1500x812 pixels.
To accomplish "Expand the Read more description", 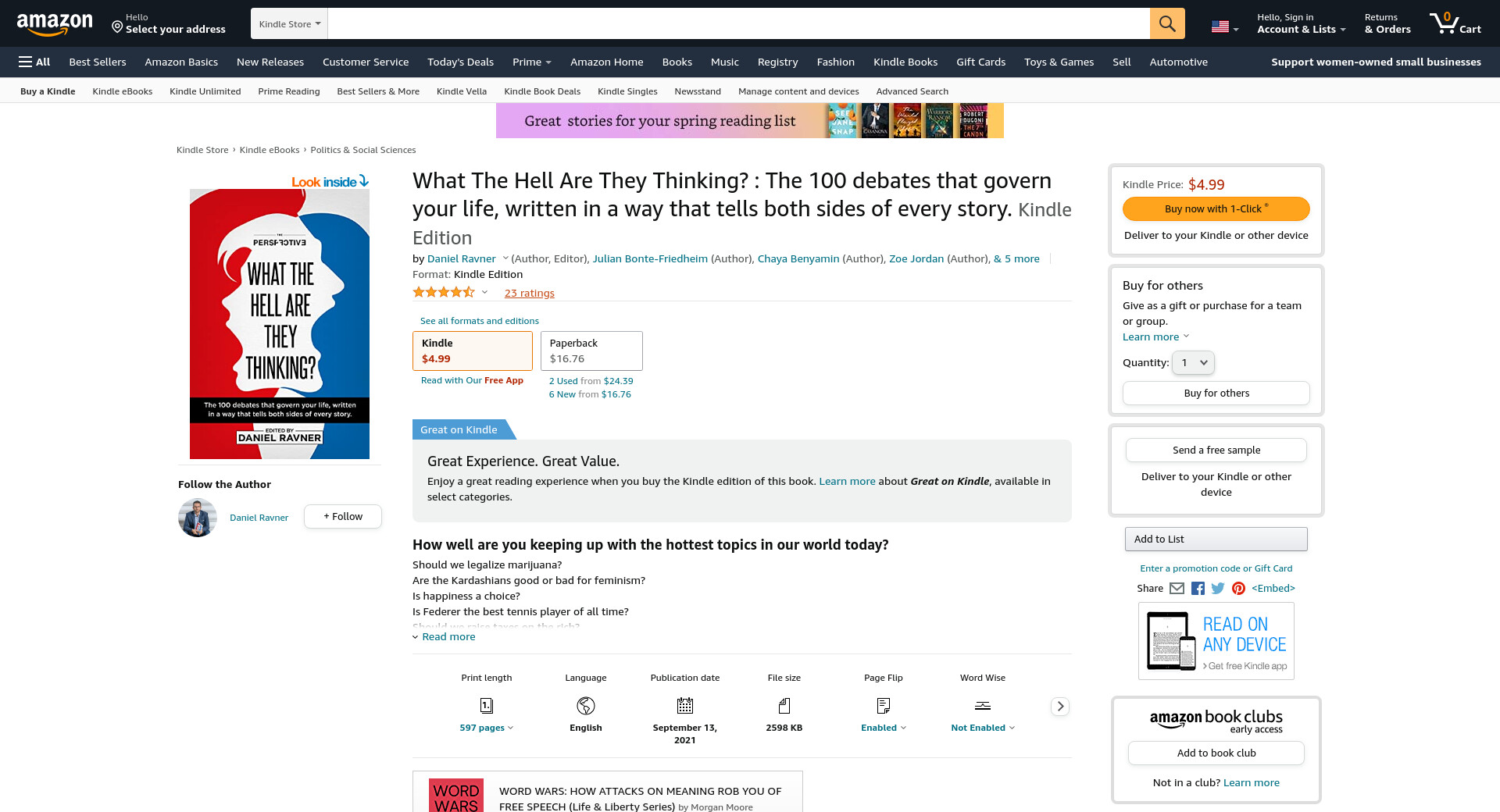I will click(x=448, y=637).
